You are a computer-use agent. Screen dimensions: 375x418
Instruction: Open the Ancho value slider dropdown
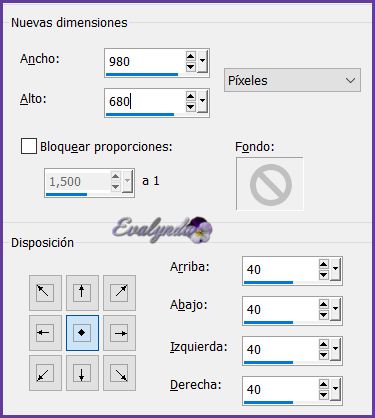(202, 62)
